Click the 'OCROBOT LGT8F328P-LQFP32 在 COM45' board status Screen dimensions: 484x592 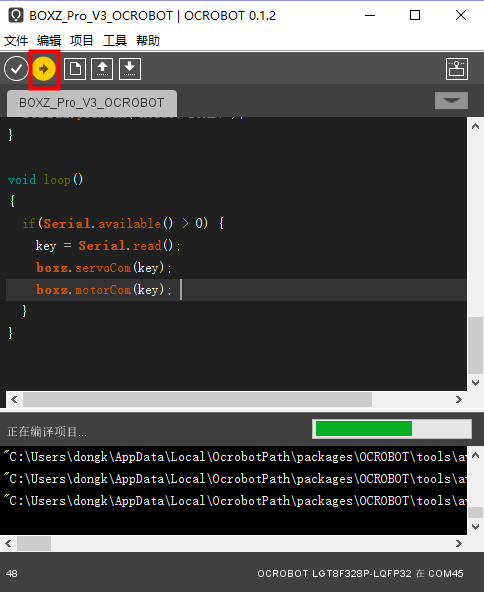[x=360, y=574]
